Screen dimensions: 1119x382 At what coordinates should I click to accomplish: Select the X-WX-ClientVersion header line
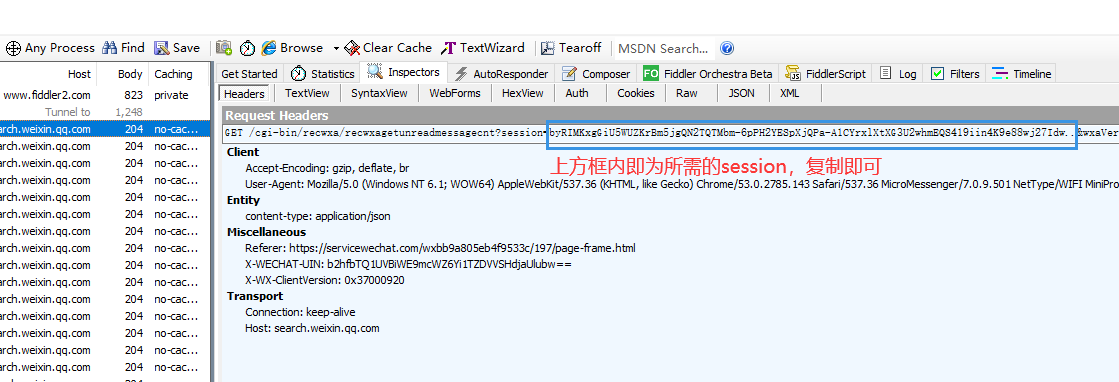(x=325, y=280)
